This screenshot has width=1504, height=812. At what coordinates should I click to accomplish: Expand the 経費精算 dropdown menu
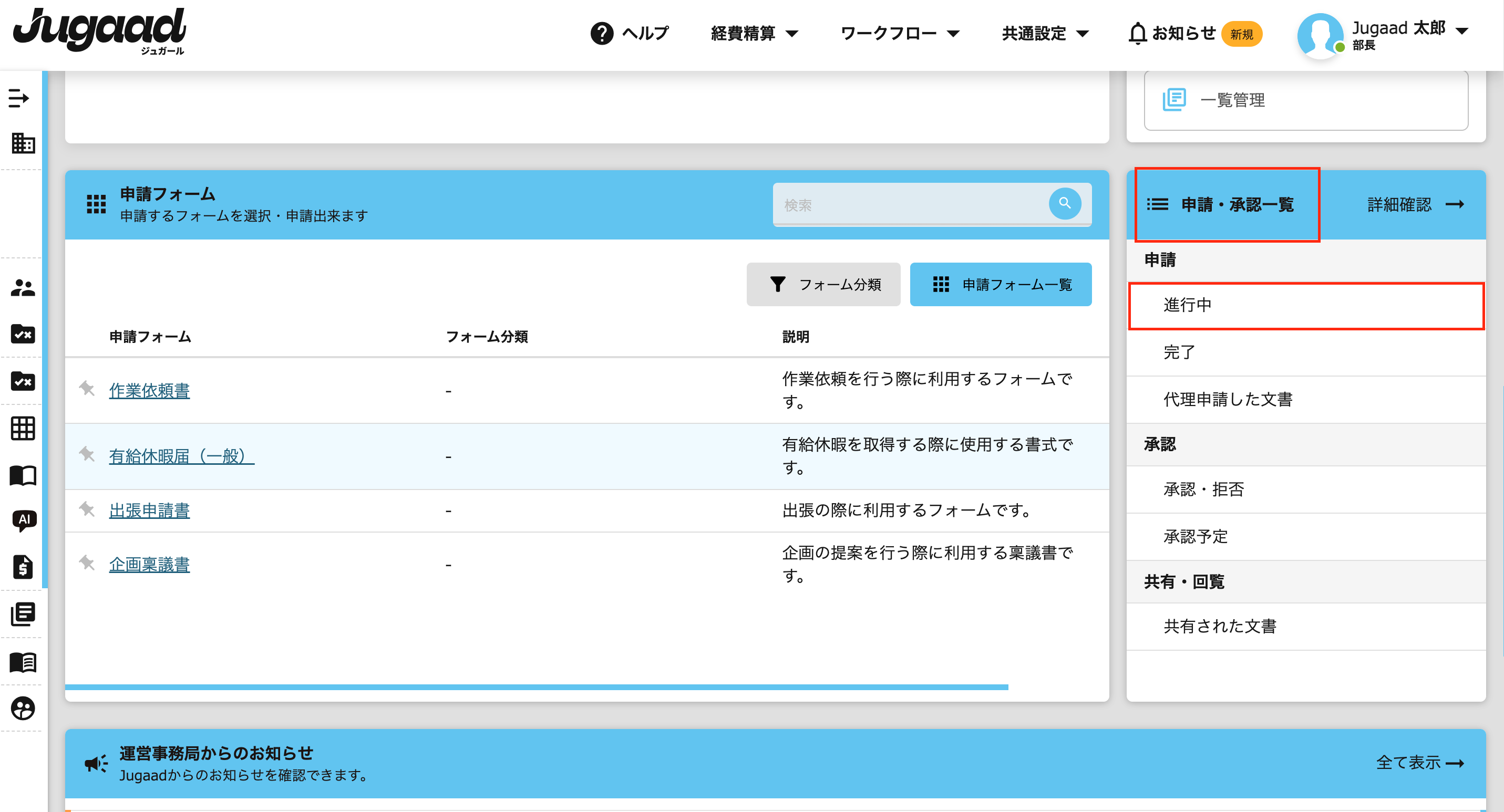(754, 33)
